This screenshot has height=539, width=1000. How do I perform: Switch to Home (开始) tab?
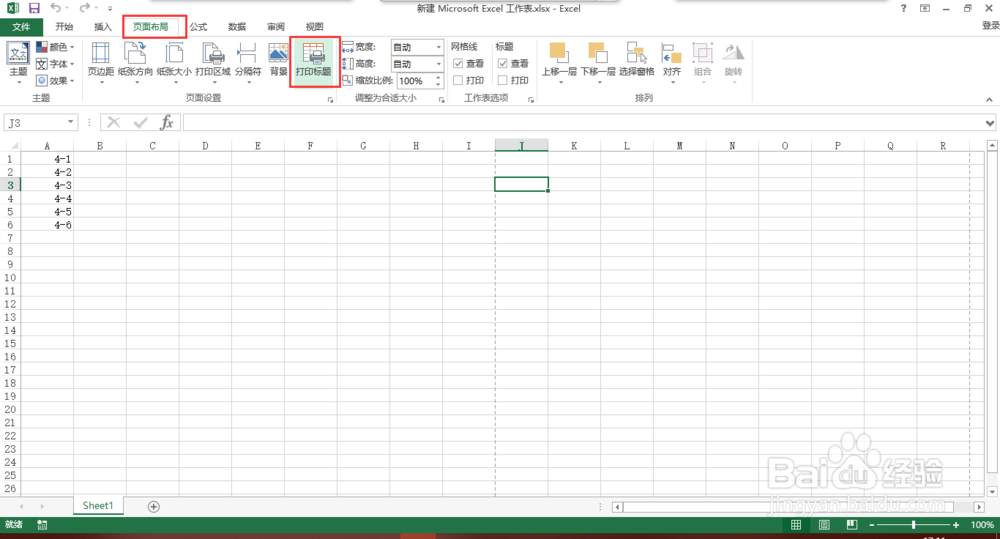click(64, 27)
